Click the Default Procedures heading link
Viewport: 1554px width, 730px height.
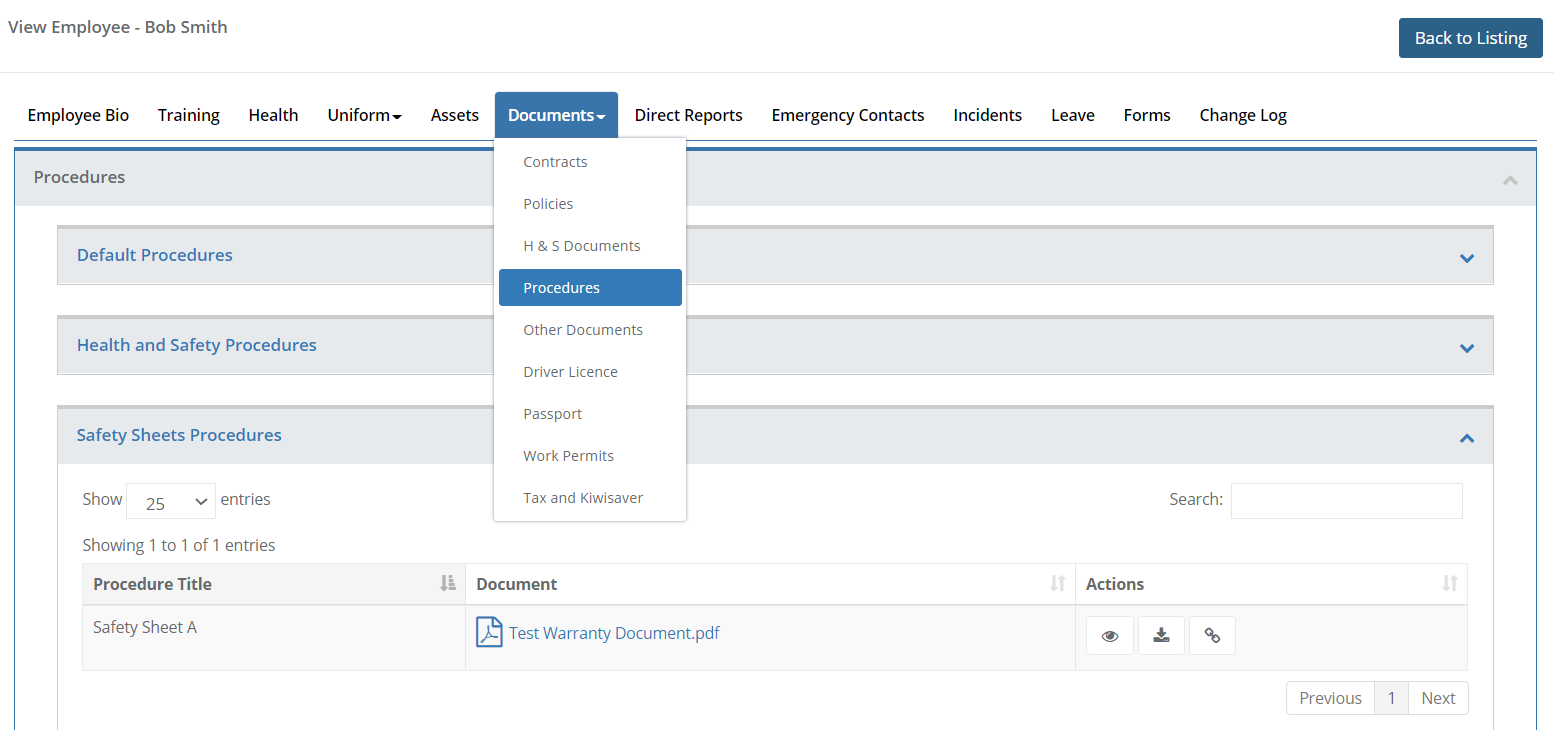pyautogui.click(x=155, y=255)
